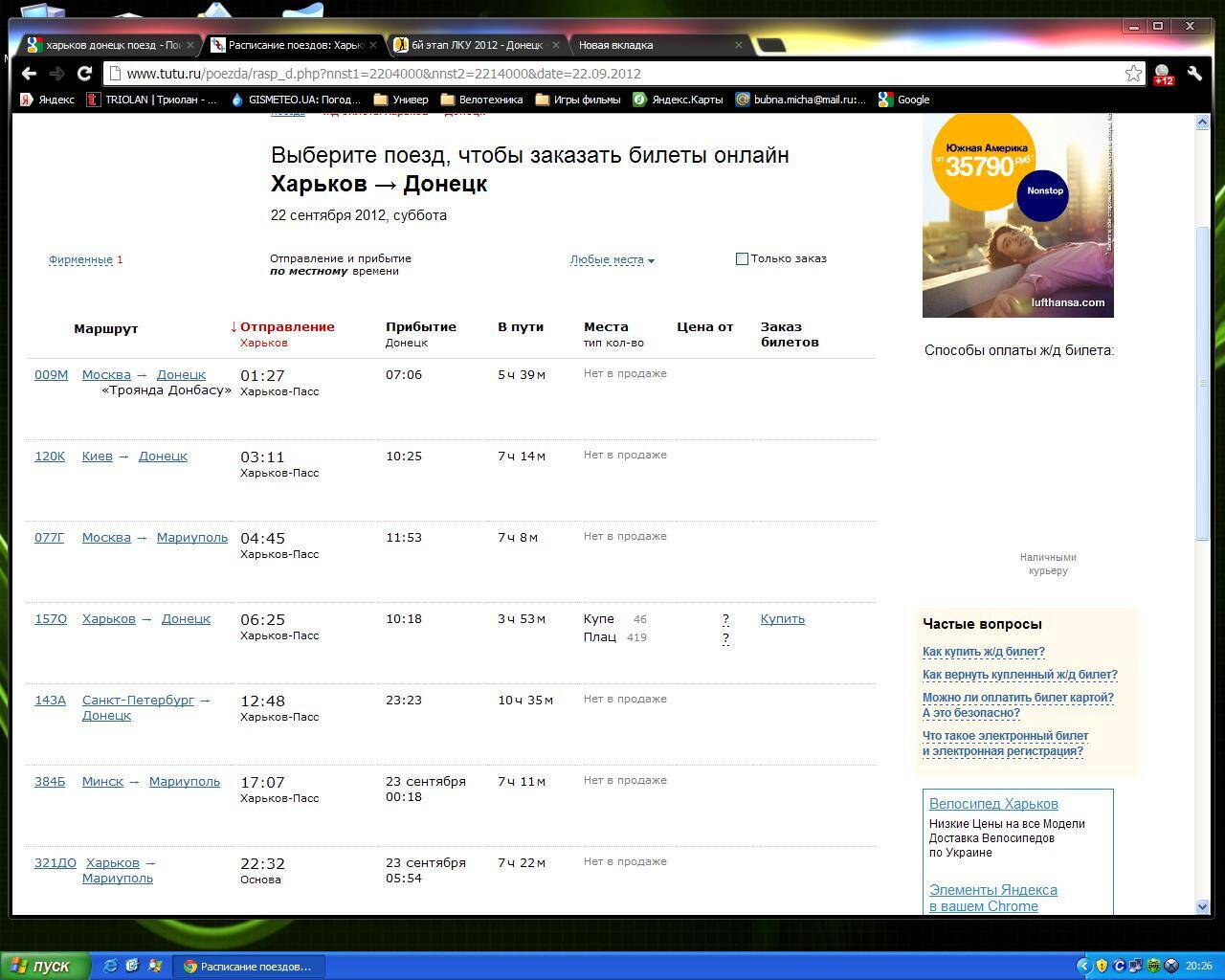Click the Фирменные filter link
The width and height of the screenshot is (1225, 980).
pyautogui.click(x=80, y=259)
